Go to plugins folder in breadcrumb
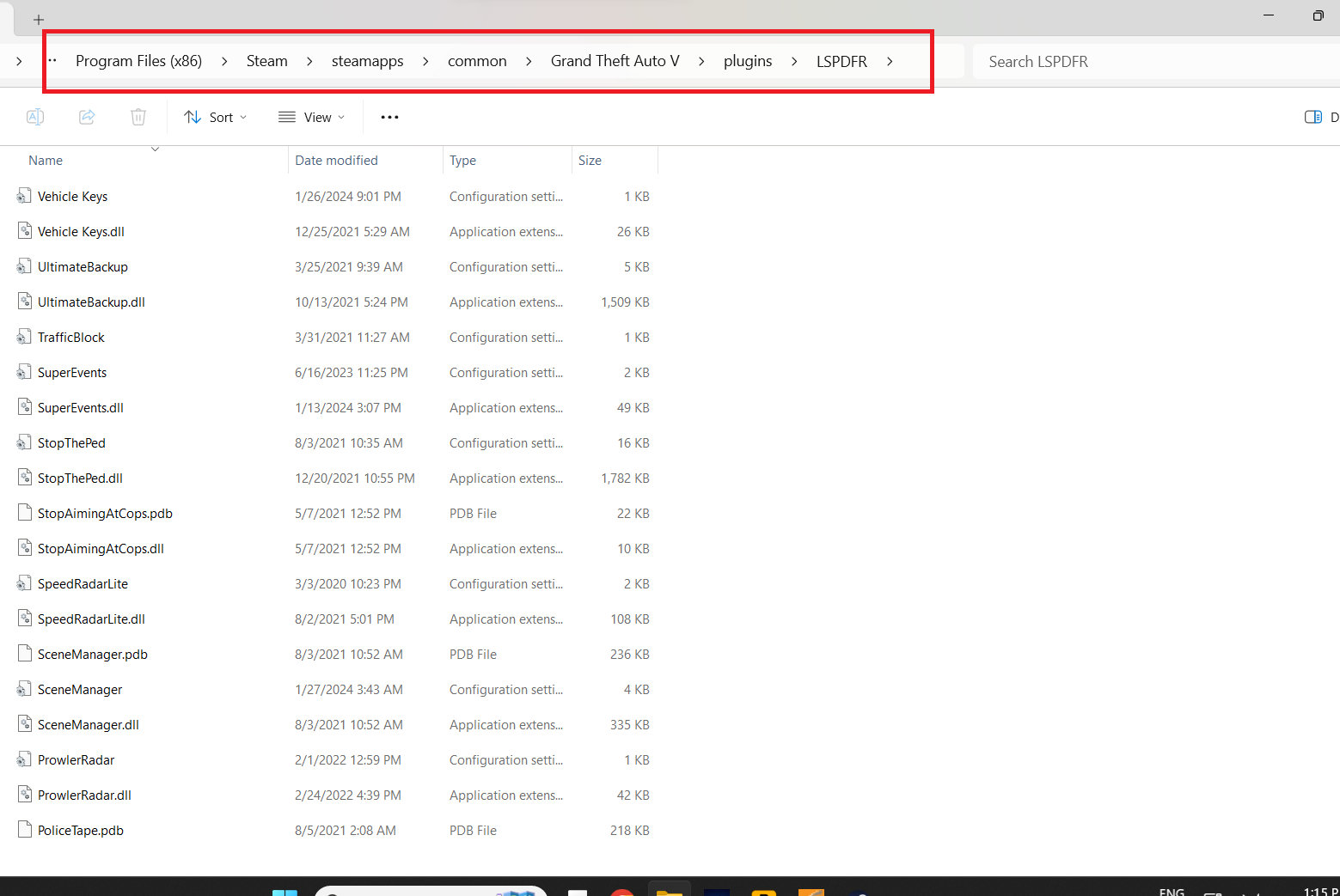Viewport: 1340px width, 896px height. coord(748,61)
